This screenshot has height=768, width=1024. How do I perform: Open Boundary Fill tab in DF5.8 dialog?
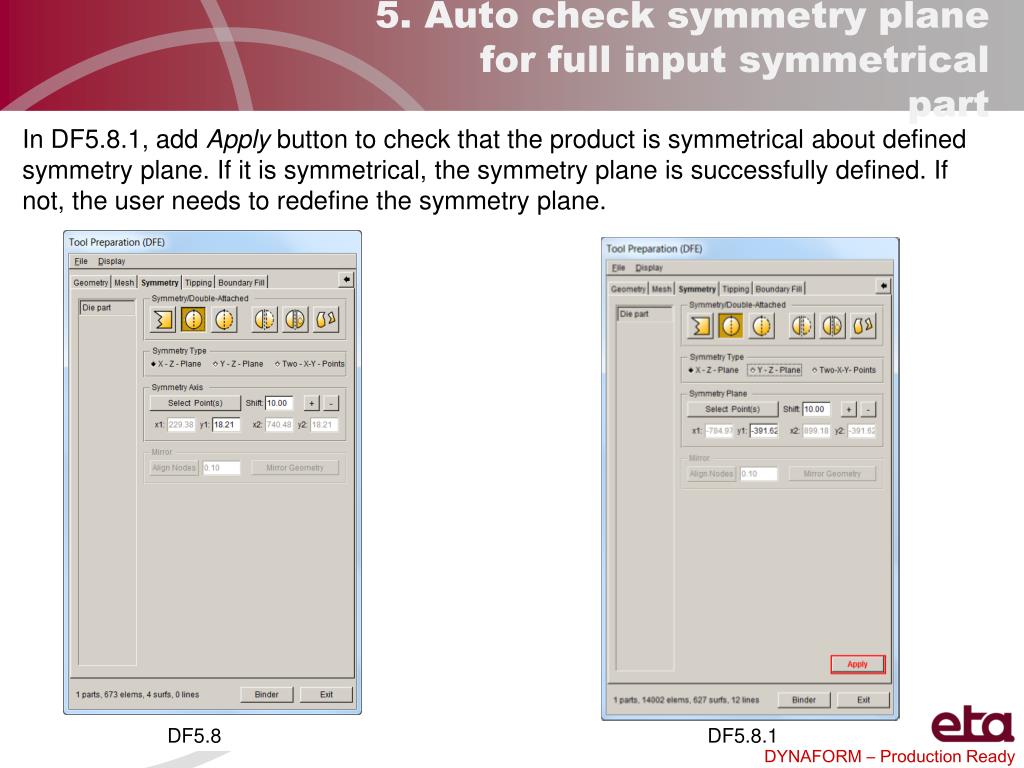[x=241, y=283]
